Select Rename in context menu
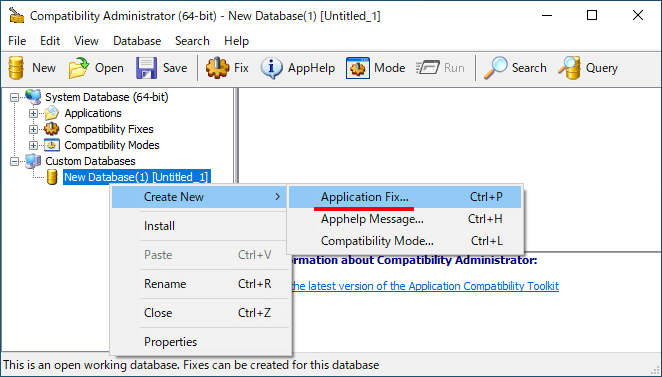The image size is (662, 377). (x=201, y=284)
